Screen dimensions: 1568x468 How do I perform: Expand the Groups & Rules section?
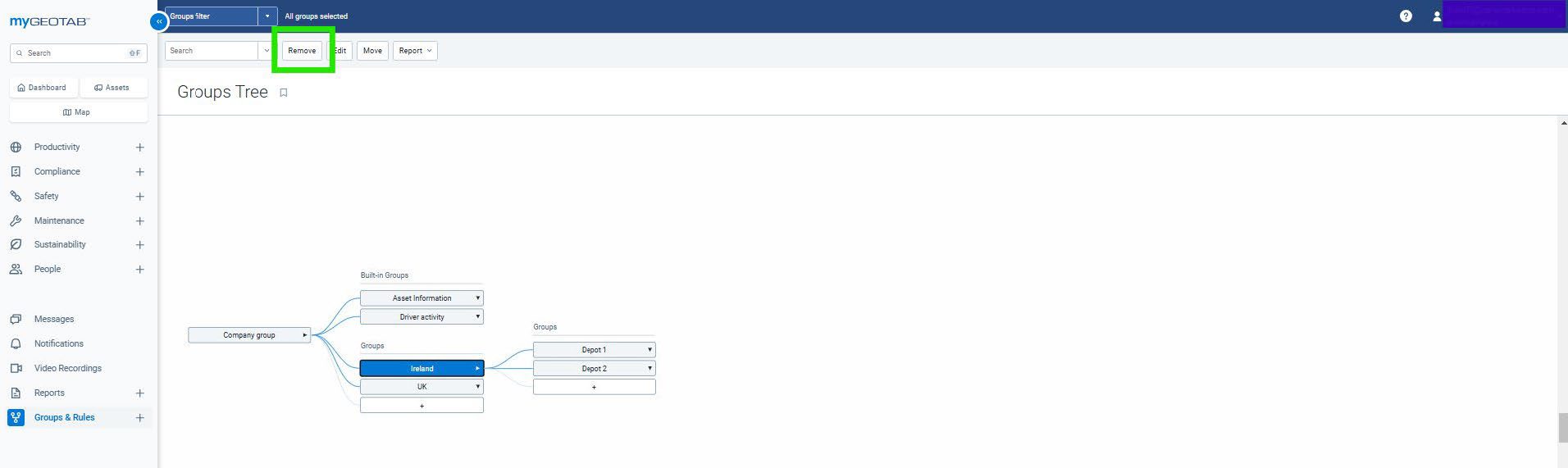139,418
